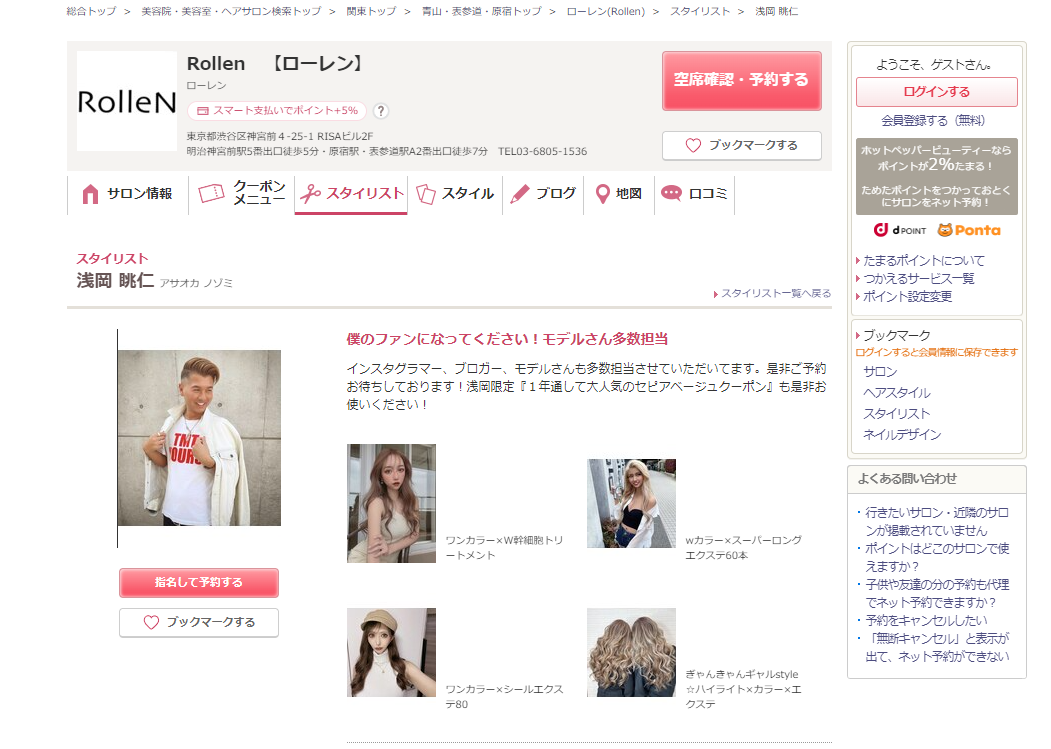This screenshot has width=1051, height=749.
Task: Click the ローレン(Rollen) breadcrumb
Action: coord(606,11)
